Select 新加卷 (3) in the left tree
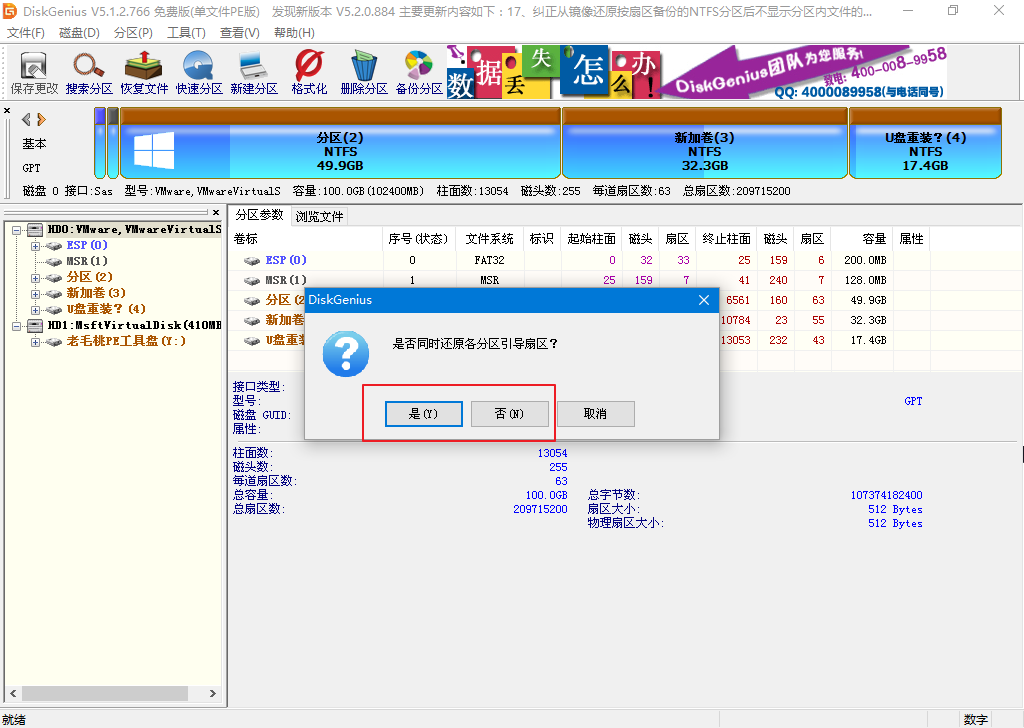Screen dimensions: 1024x728 pos(96,293)
